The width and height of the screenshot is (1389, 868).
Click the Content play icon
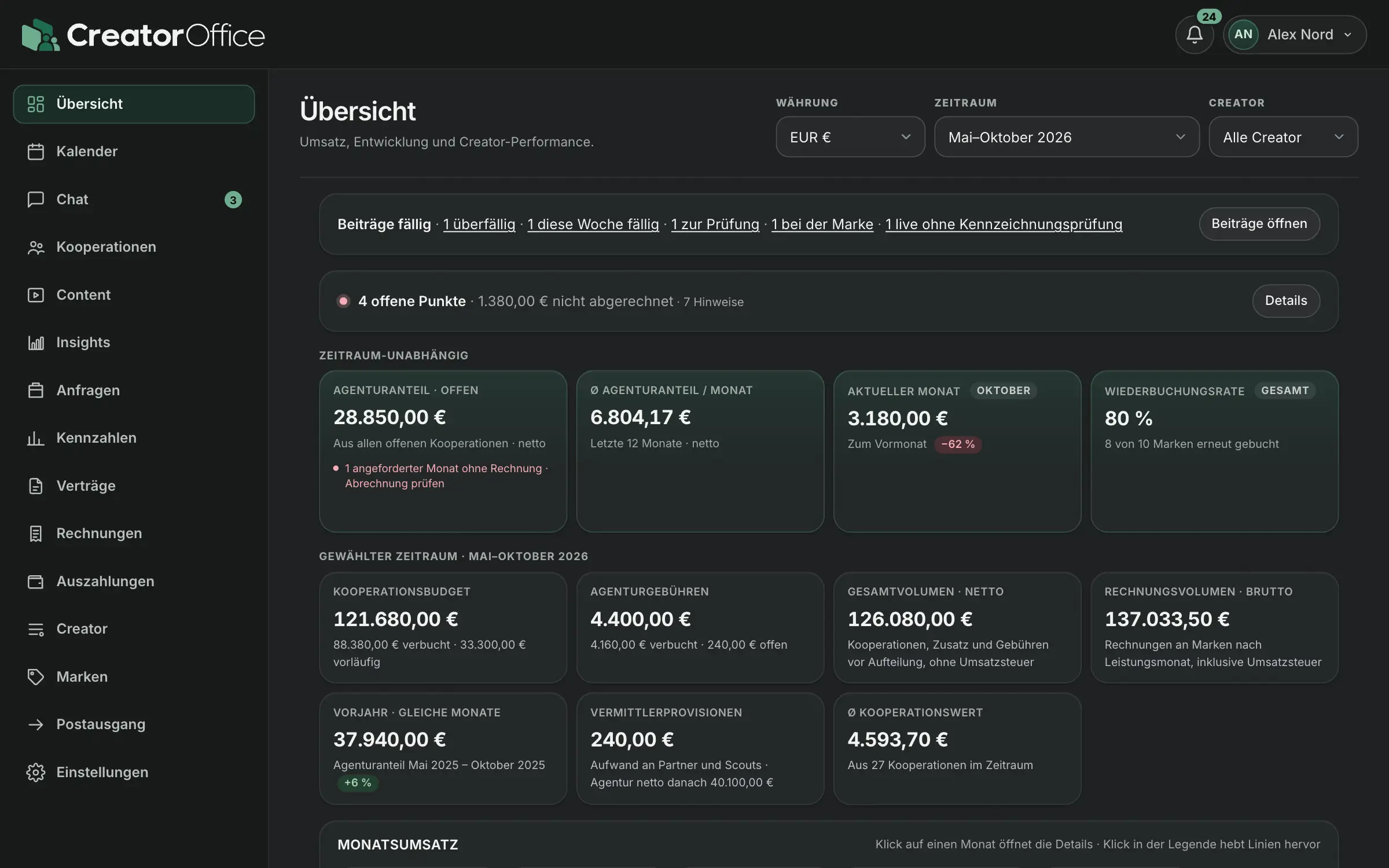[36, 295]
